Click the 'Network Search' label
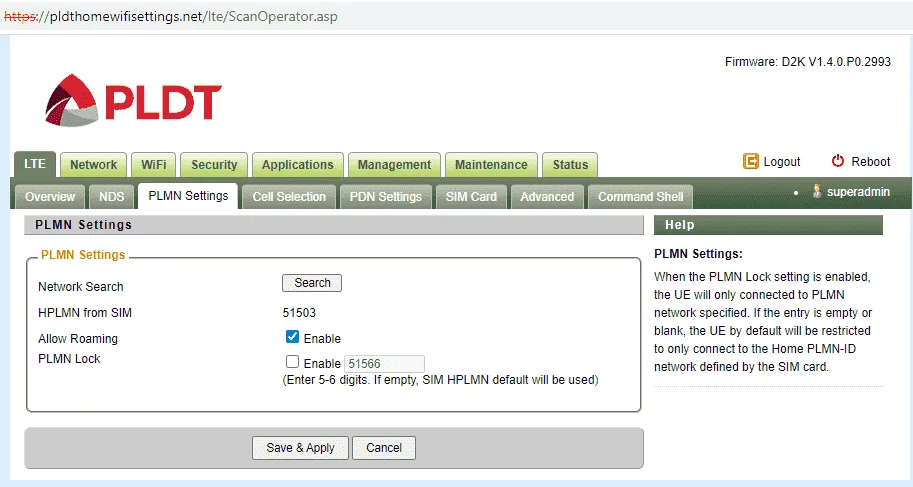 coord(81,287)
